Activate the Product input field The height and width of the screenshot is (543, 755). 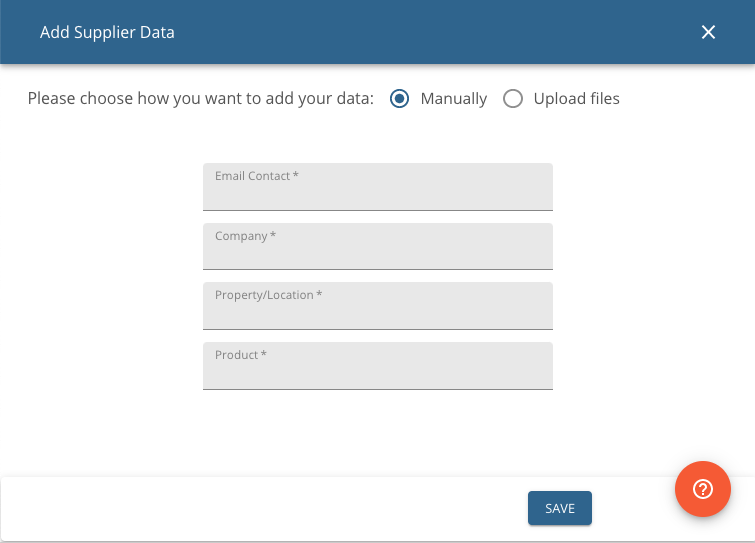(378, 366)
